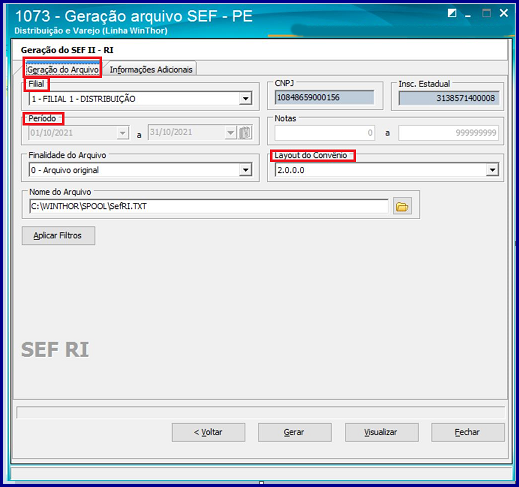Maximize the 1073 window
Viewport: 519px width, 487px height.
486,13
